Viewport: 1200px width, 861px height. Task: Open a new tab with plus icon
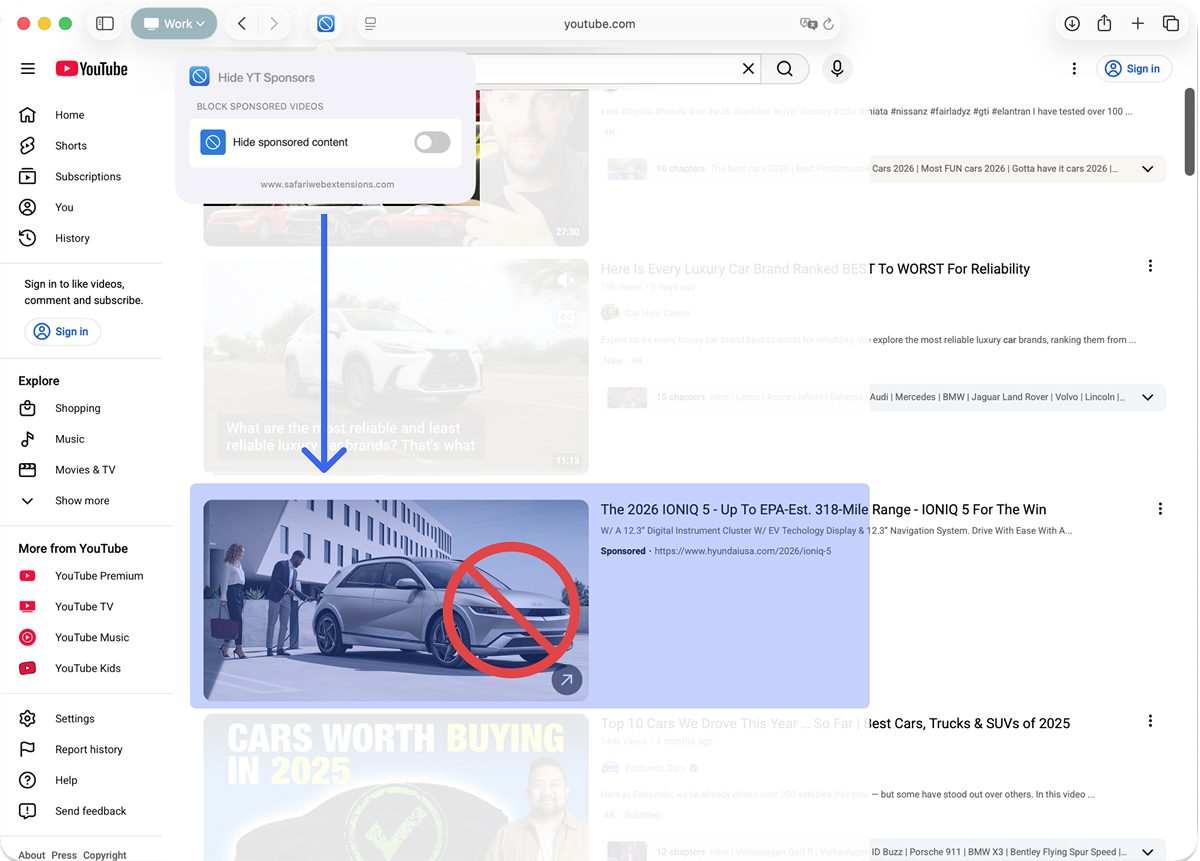(1137, 23)
